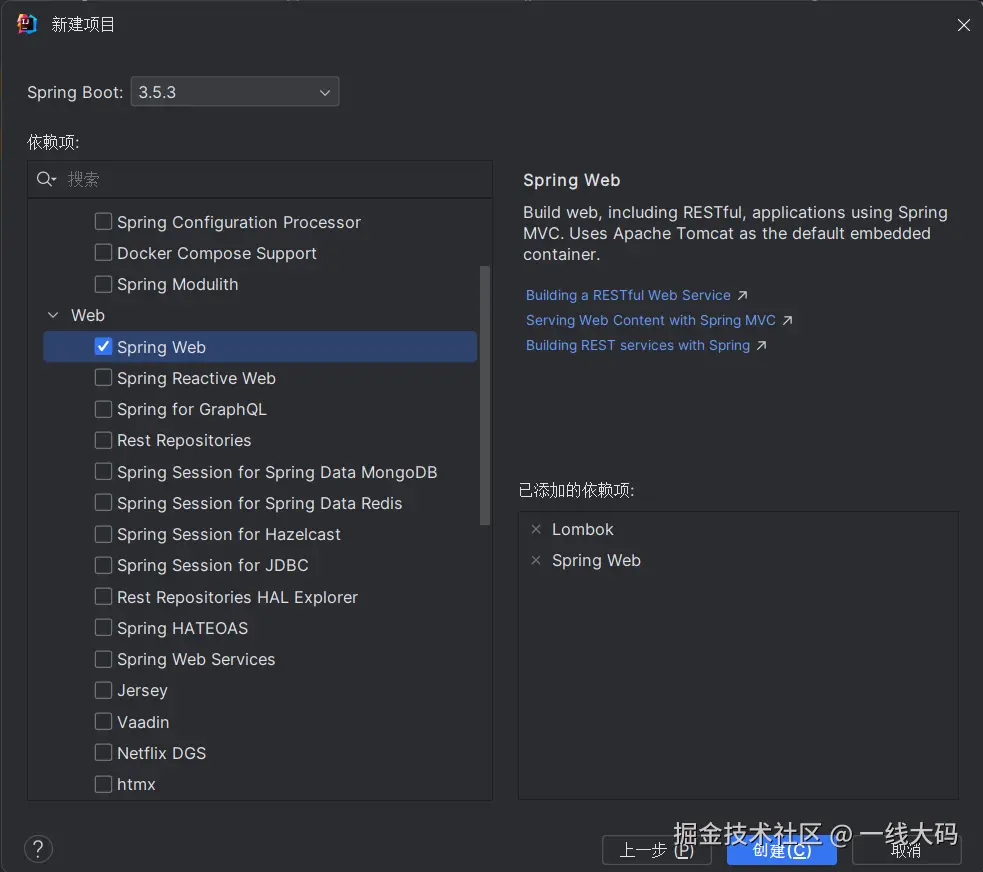Enable Spring Configuration Processor checkbox

click(103, 221)
